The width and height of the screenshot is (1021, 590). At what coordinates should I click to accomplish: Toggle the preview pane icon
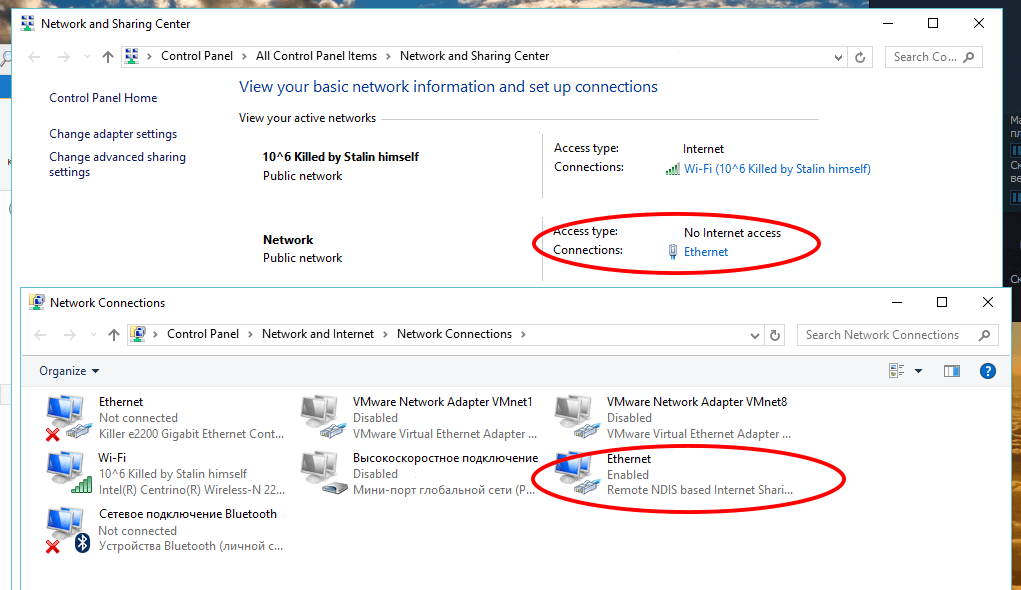[951, 371]
